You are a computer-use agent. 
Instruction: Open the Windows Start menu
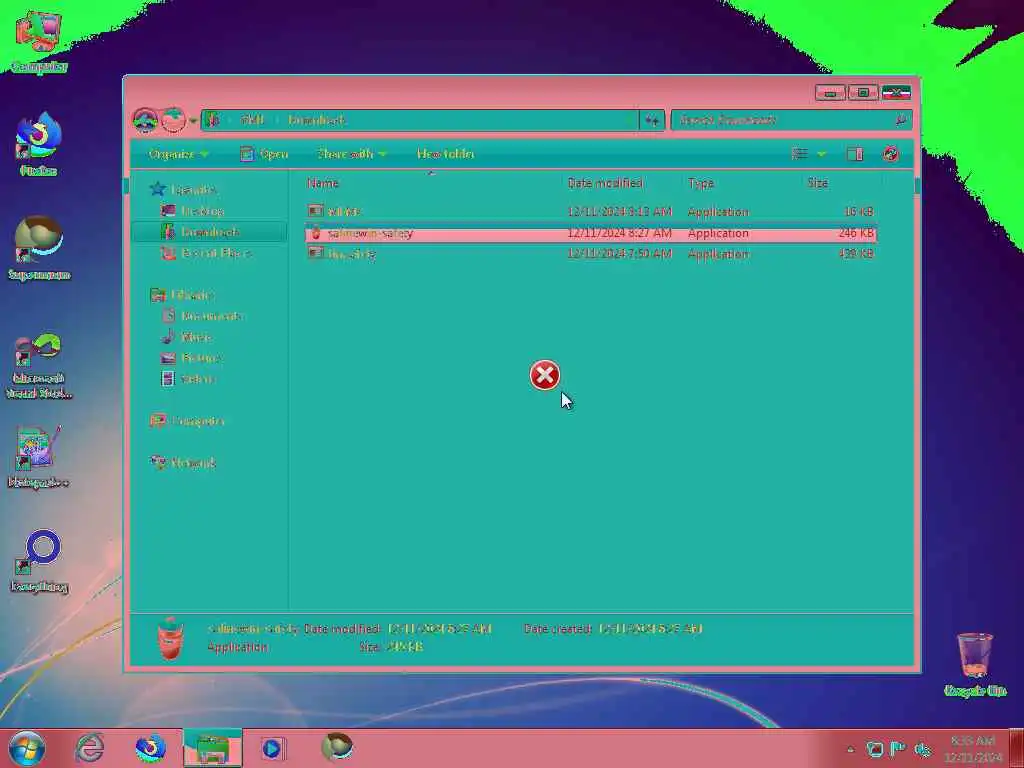[x=27, y=748]
